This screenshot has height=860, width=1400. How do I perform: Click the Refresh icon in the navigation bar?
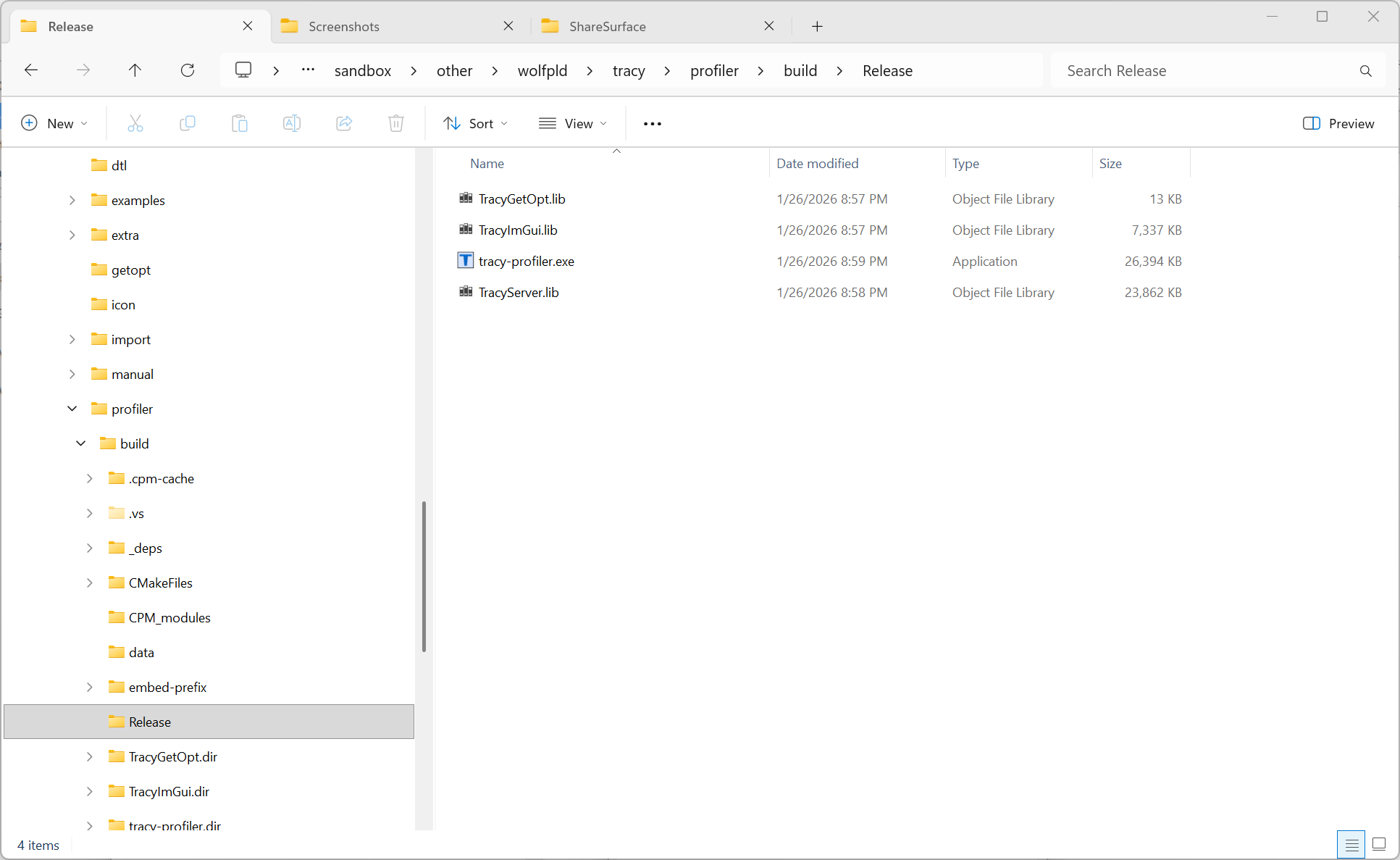point(188,70)
